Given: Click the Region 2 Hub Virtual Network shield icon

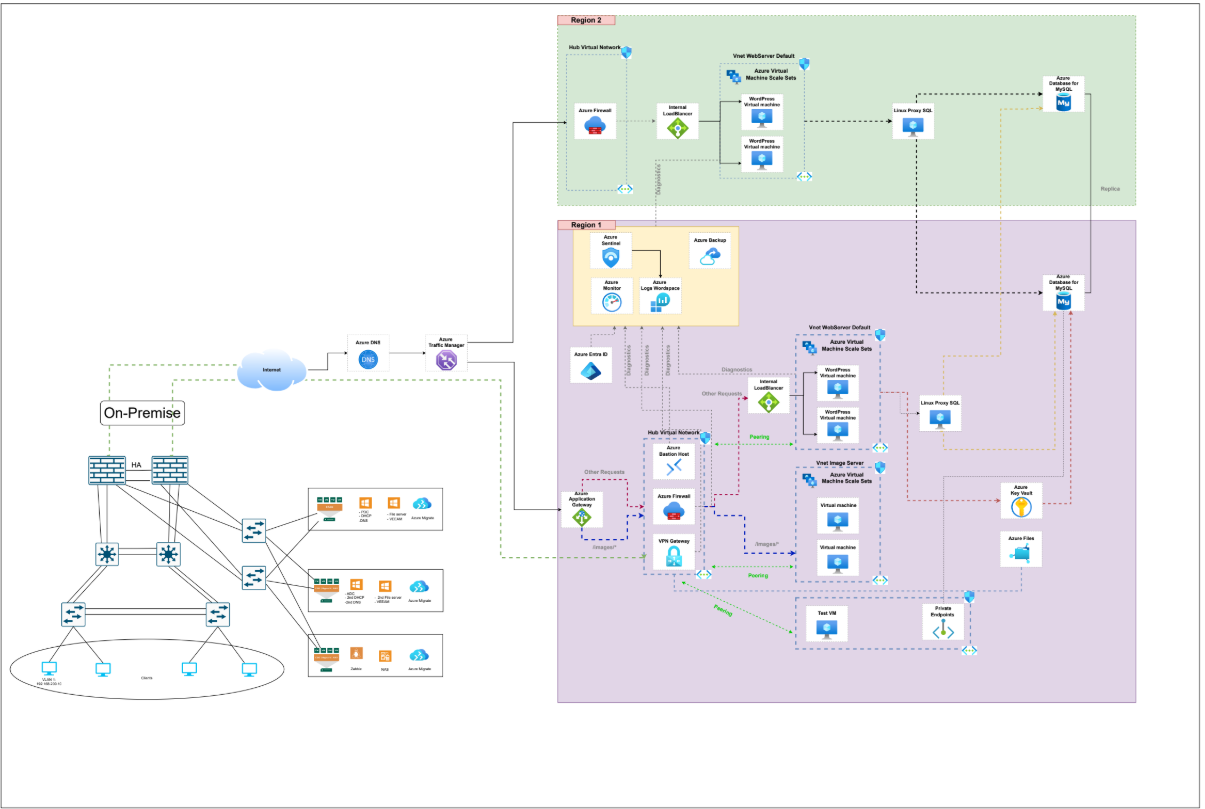Looking at the screenshot, I should tap(626, 51).
